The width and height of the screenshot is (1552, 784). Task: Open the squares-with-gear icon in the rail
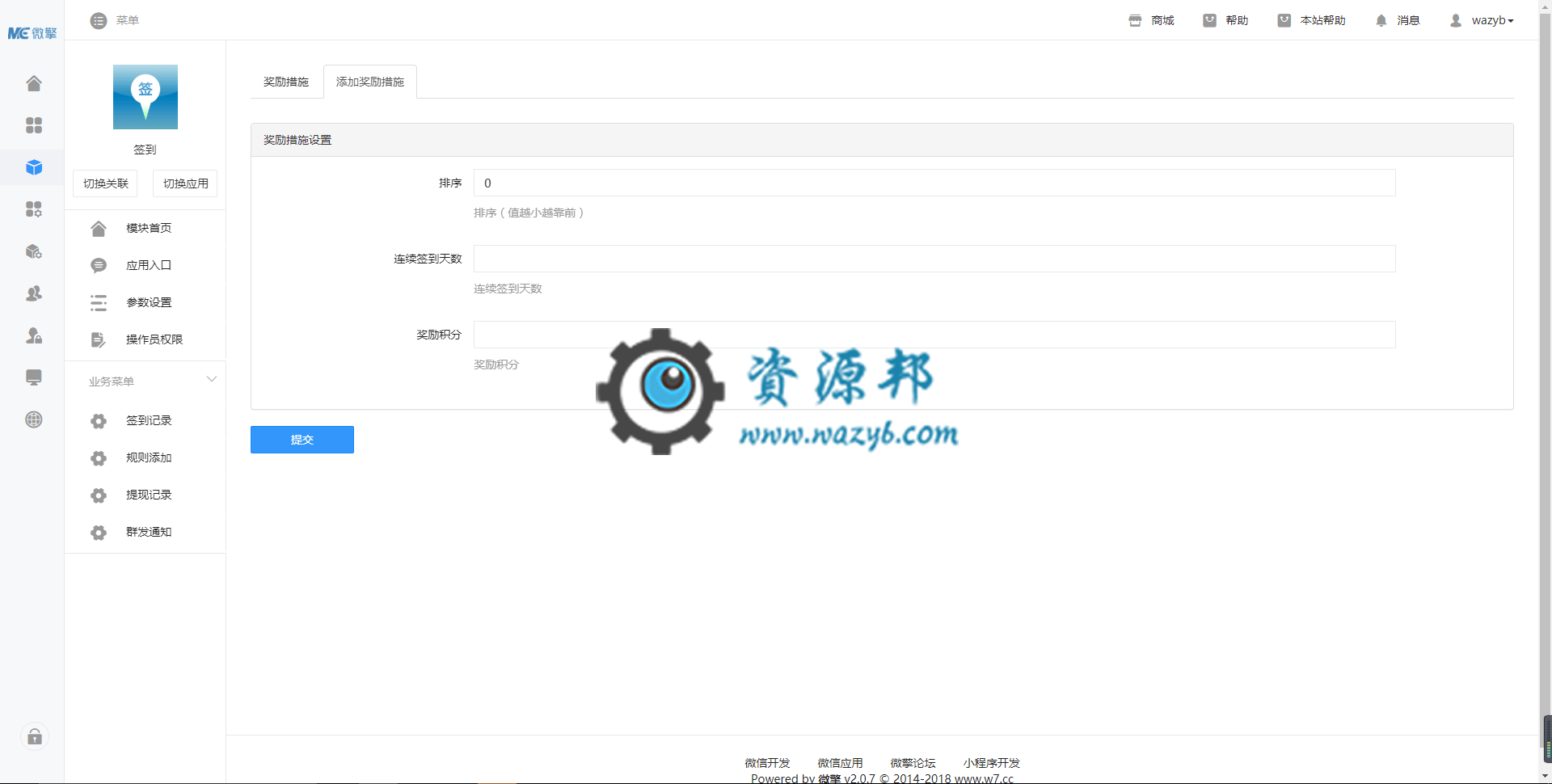pyautogui.click(x=34, y=209)
